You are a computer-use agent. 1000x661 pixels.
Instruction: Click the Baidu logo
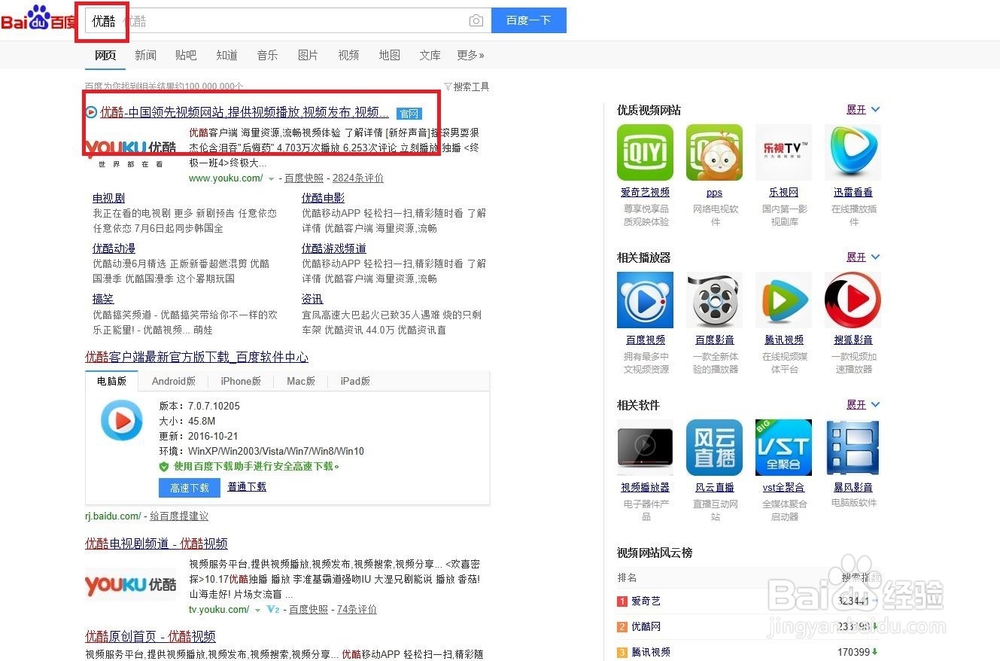[x=38, y=19]
